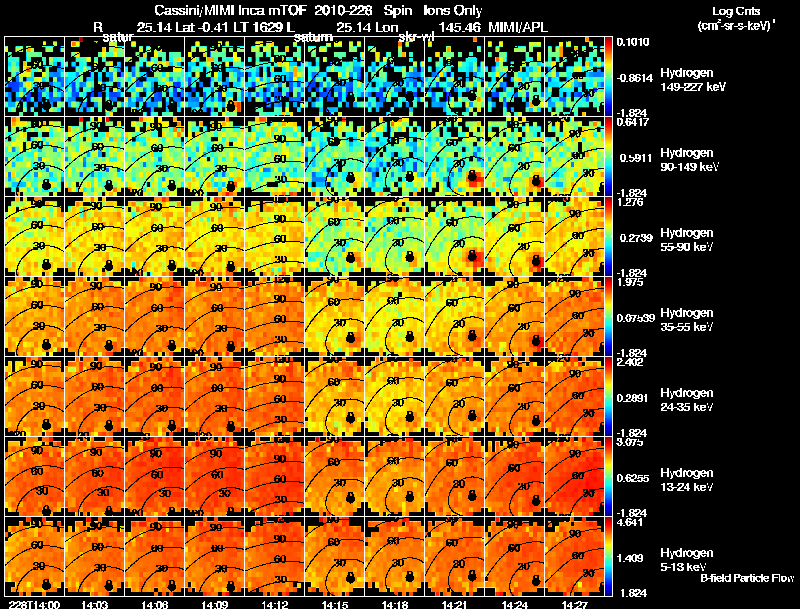Select the 14:18 time label
The width and height of the screenshot is (800, 609).
tap(395, 604)
